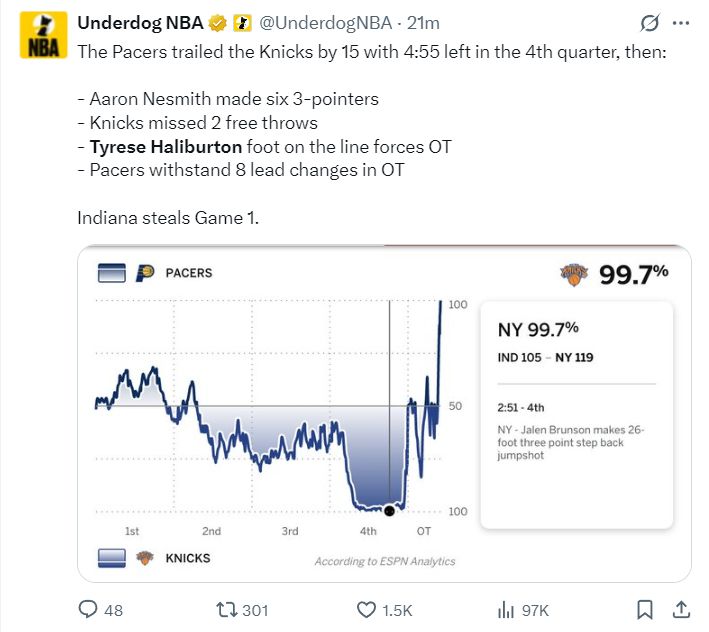Screen dimensions: 709x632
Task: Open the @UnderdogNBA handle link
Action: point(326,23)
